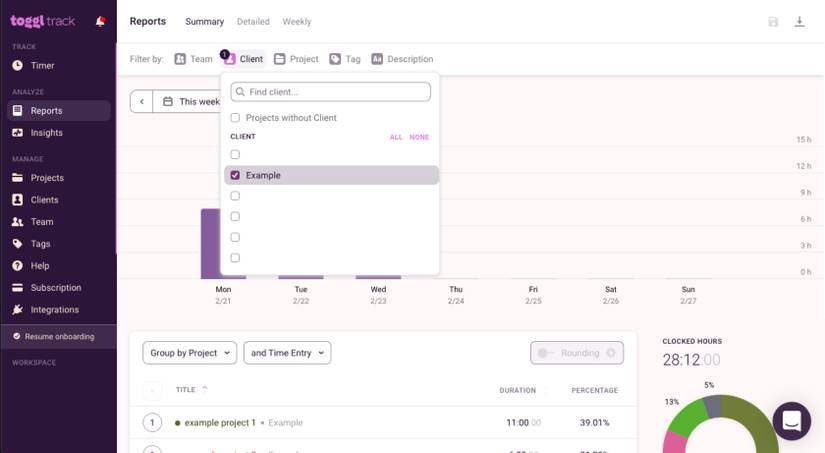
Task: Open Integrations in the sidebar
Action: pyautogui.click(x=54, y=310)
